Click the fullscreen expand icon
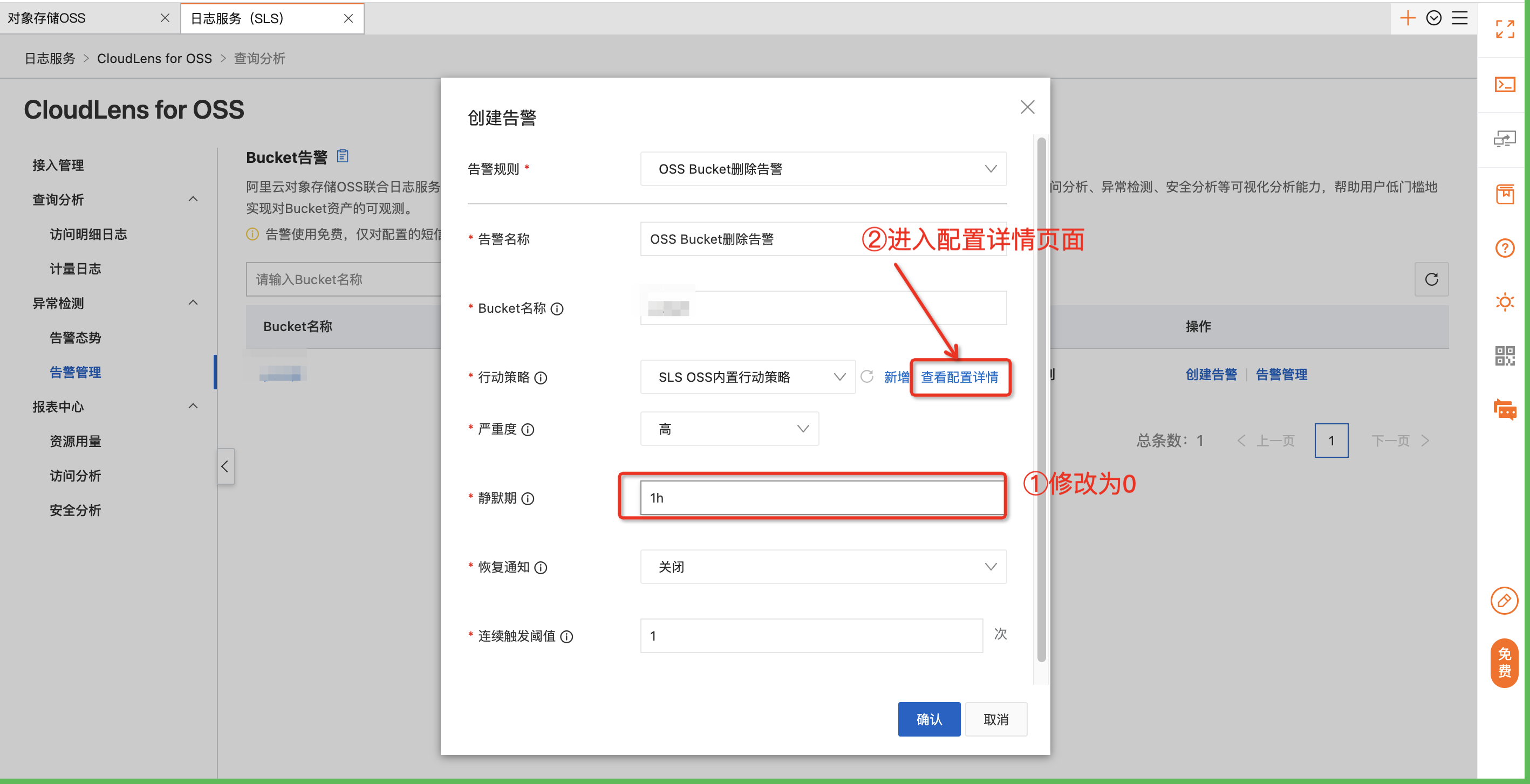 [x=1505, y=29]
